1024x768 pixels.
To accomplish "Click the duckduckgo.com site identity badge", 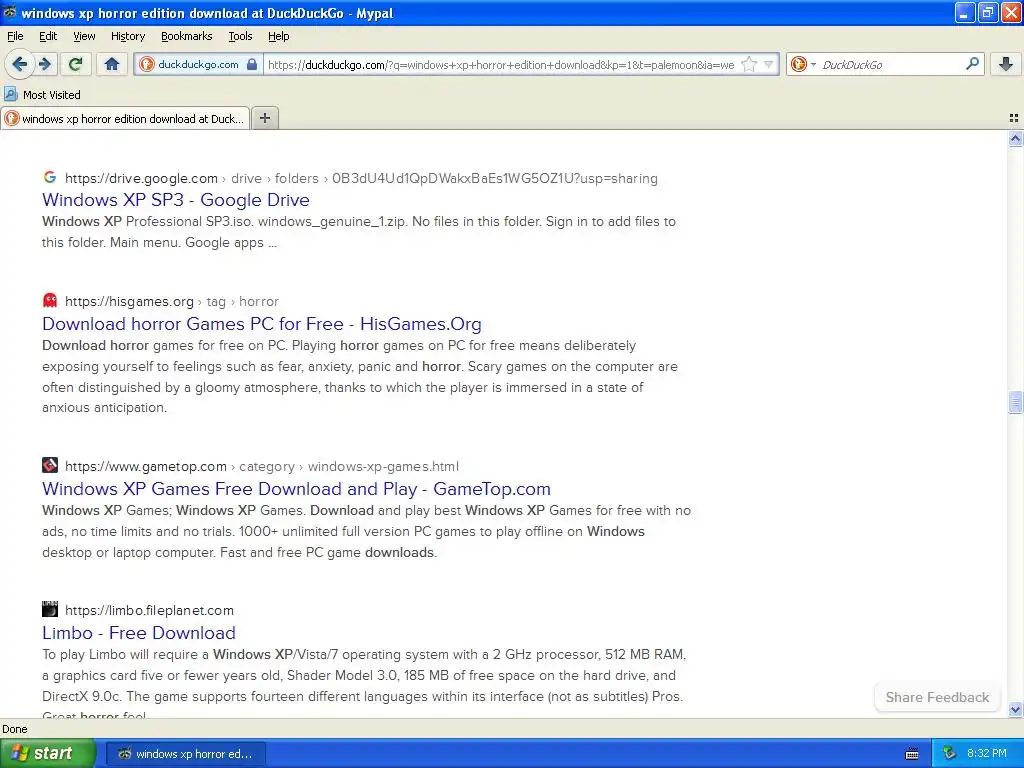I will coord(198,64).
